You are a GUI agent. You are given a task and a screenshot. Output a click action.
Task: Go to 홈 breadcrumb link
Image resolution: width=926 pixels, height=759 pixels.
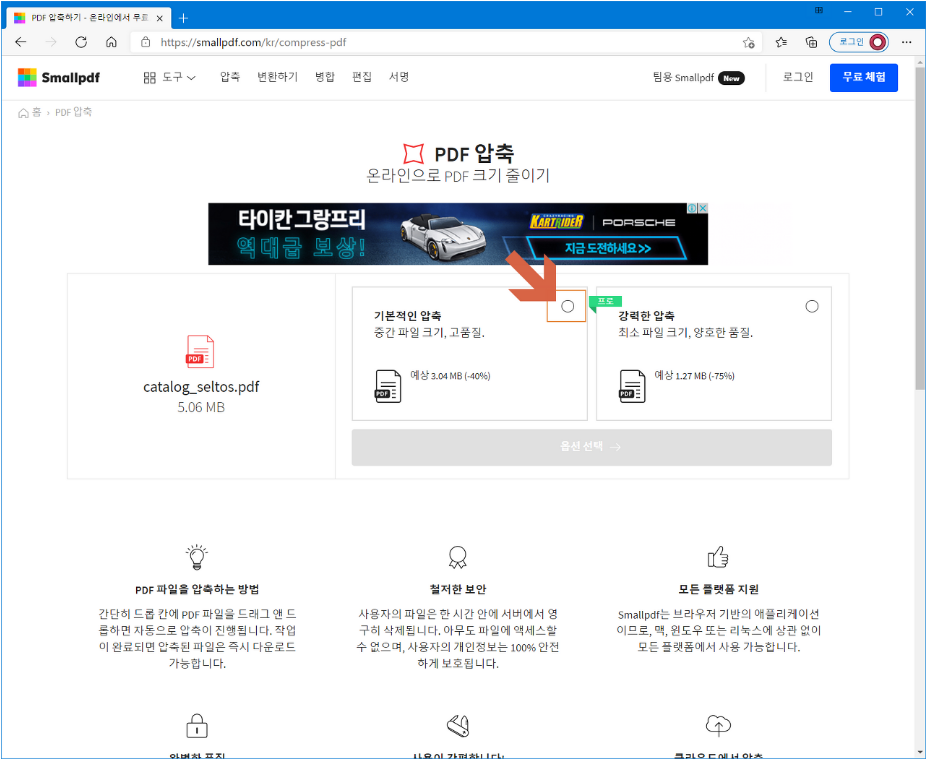coord(30,112)
